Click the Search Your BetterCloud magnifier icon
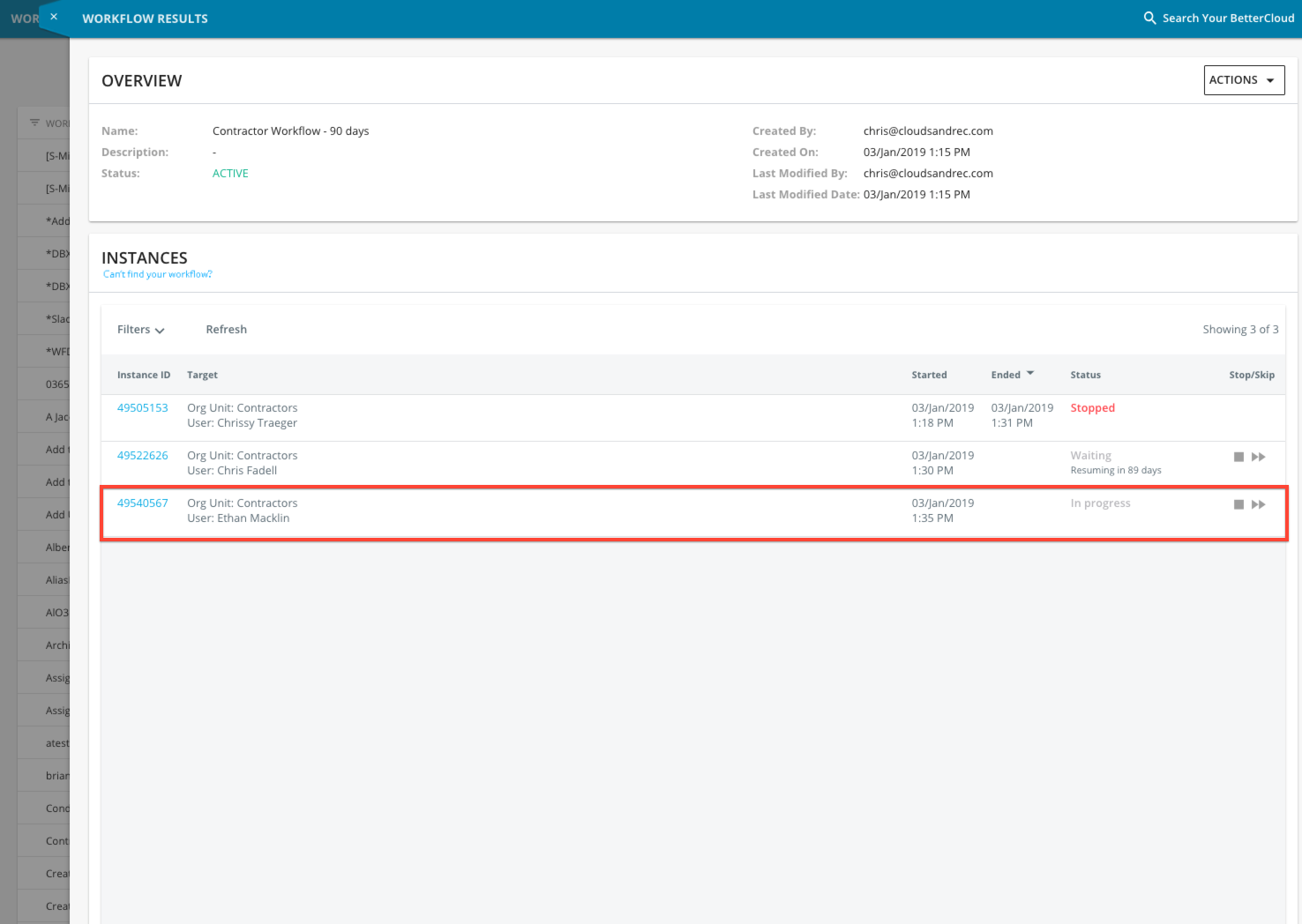 click(x=1149, y=17)
